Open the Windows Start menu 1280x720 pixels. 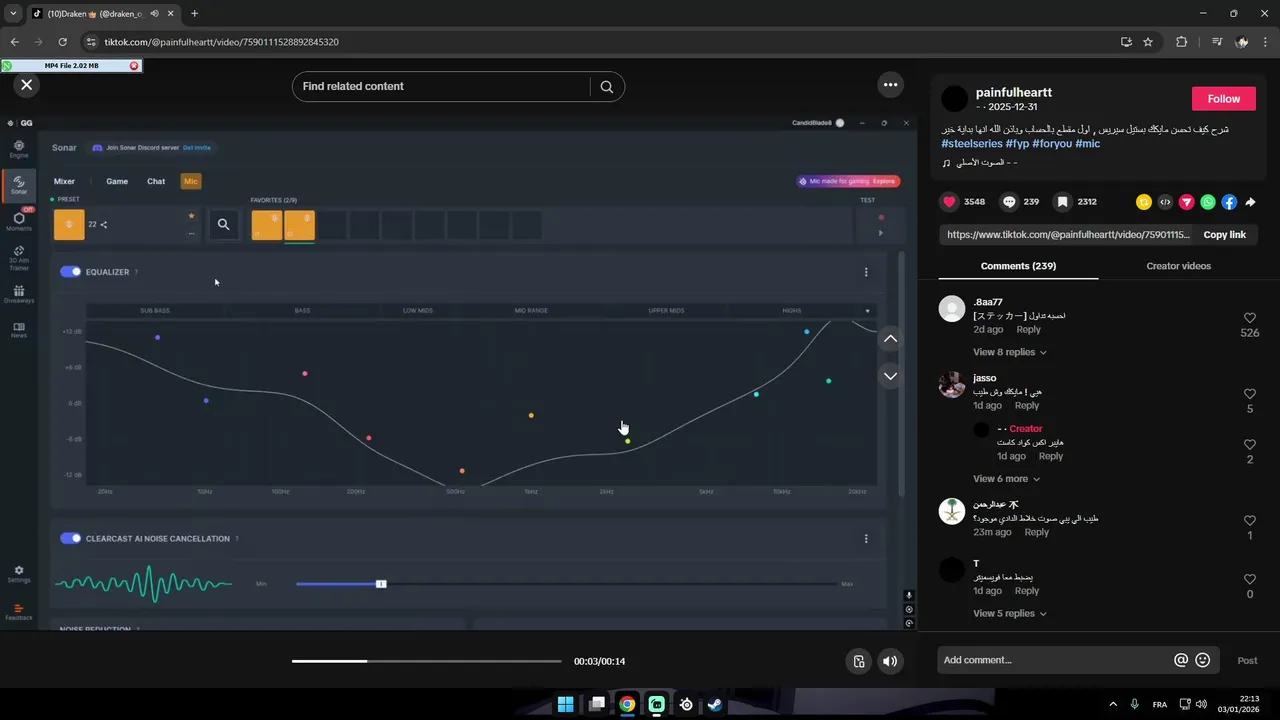coord(565,704)
